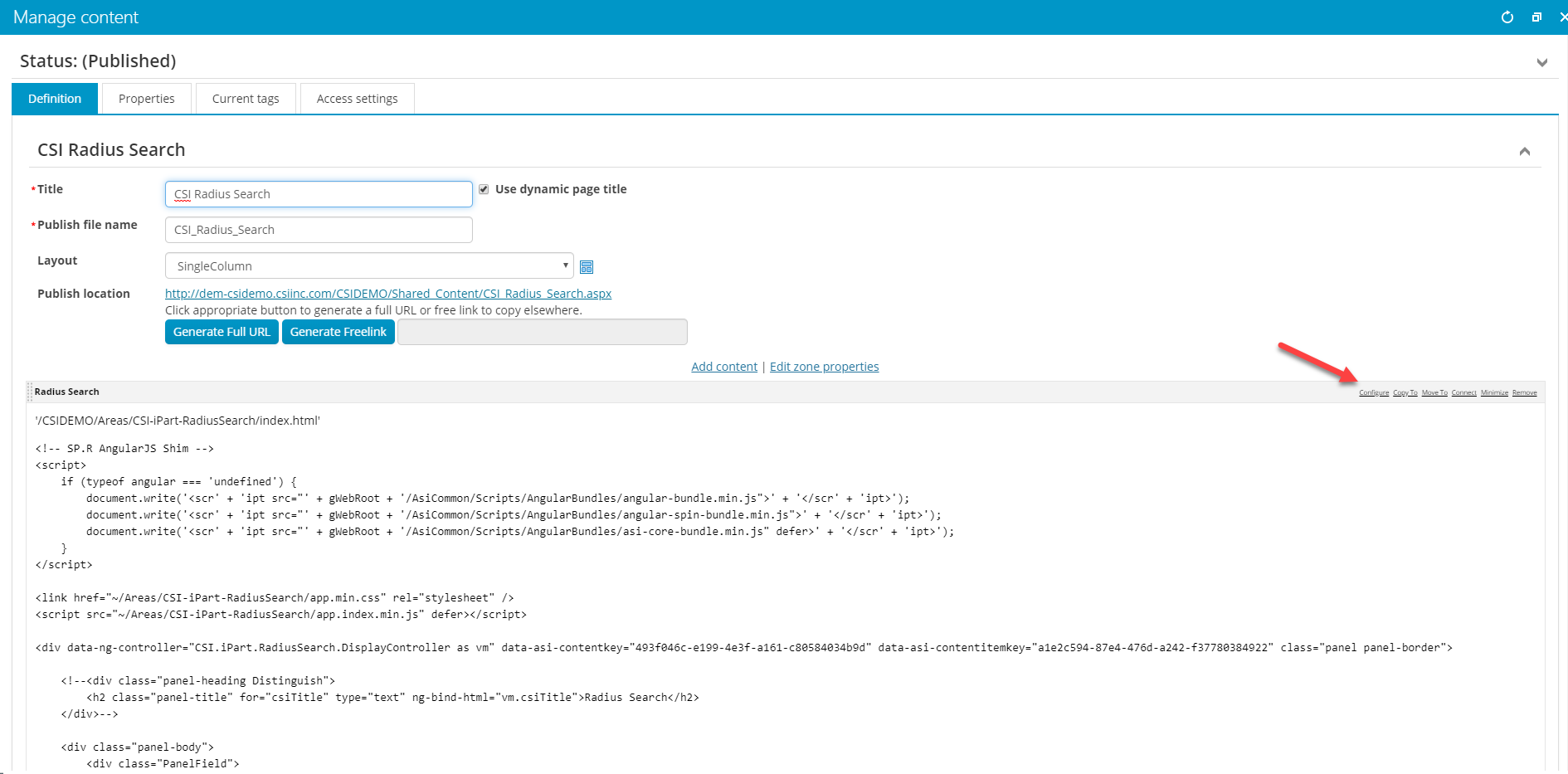Select the Definition tab

55,99
